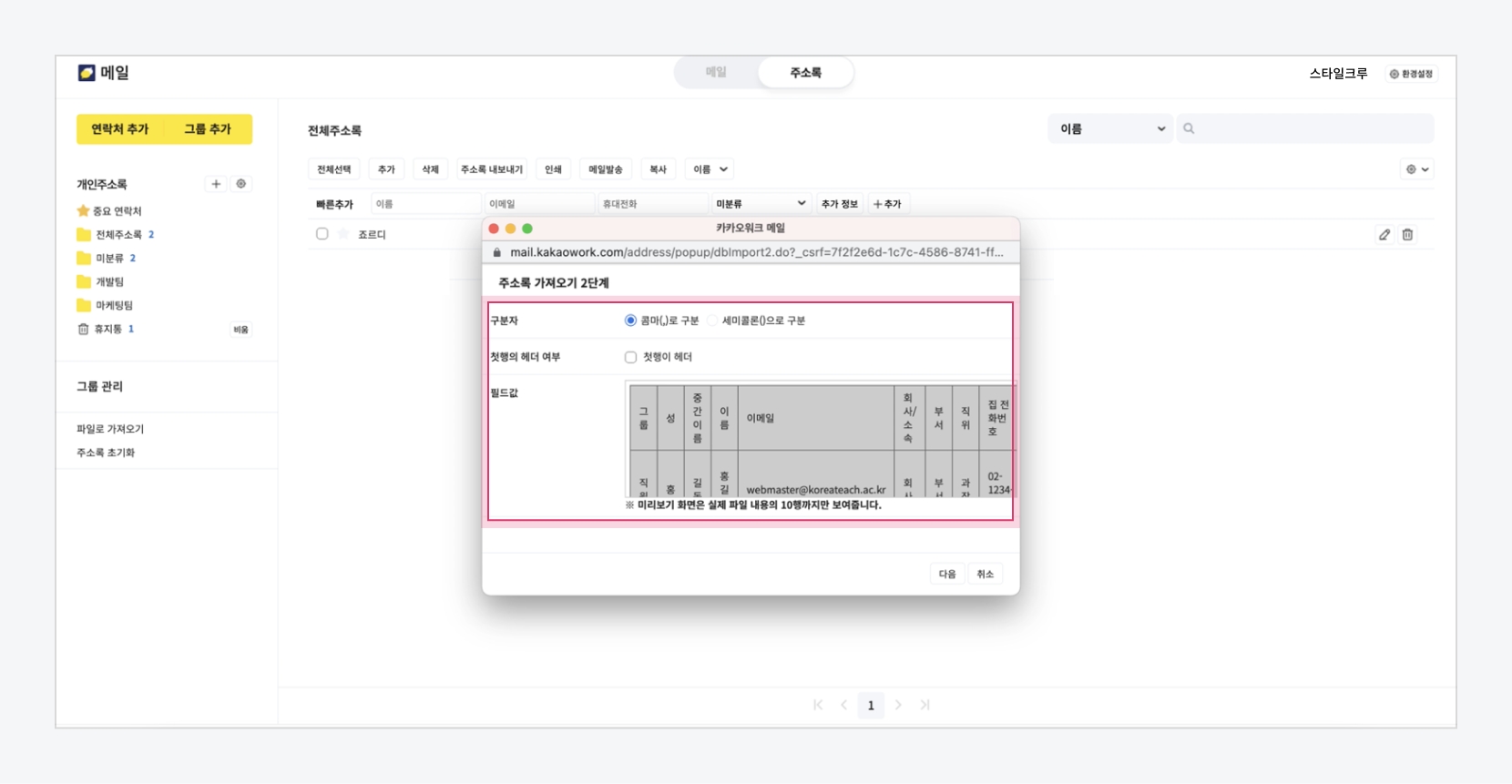Expand the 미분류 group dropdown
Viewport: 1512px width, 784px height.
pyautogui.click(x=760, y=204)
